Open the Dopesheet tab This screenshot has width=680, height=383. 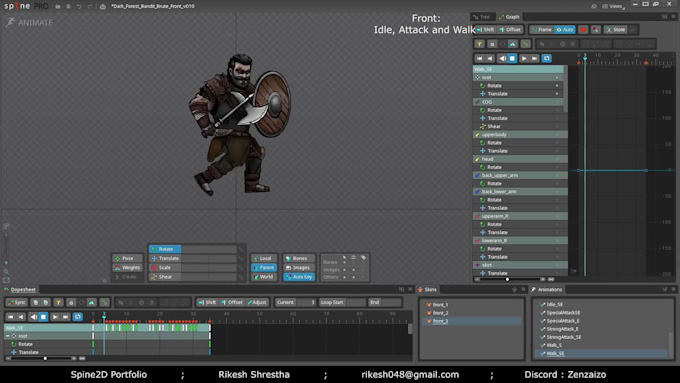(20, 289)
